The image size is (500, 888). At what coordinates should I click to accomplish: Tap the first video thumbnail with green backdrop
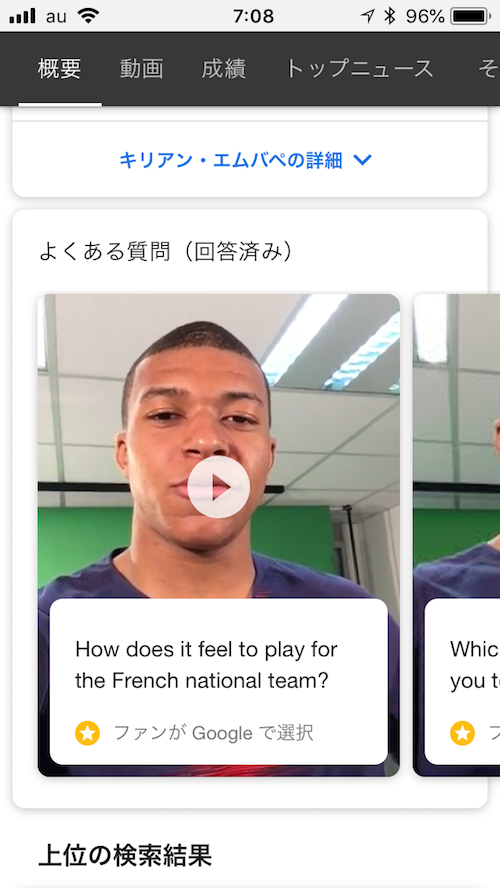point(219,446)
